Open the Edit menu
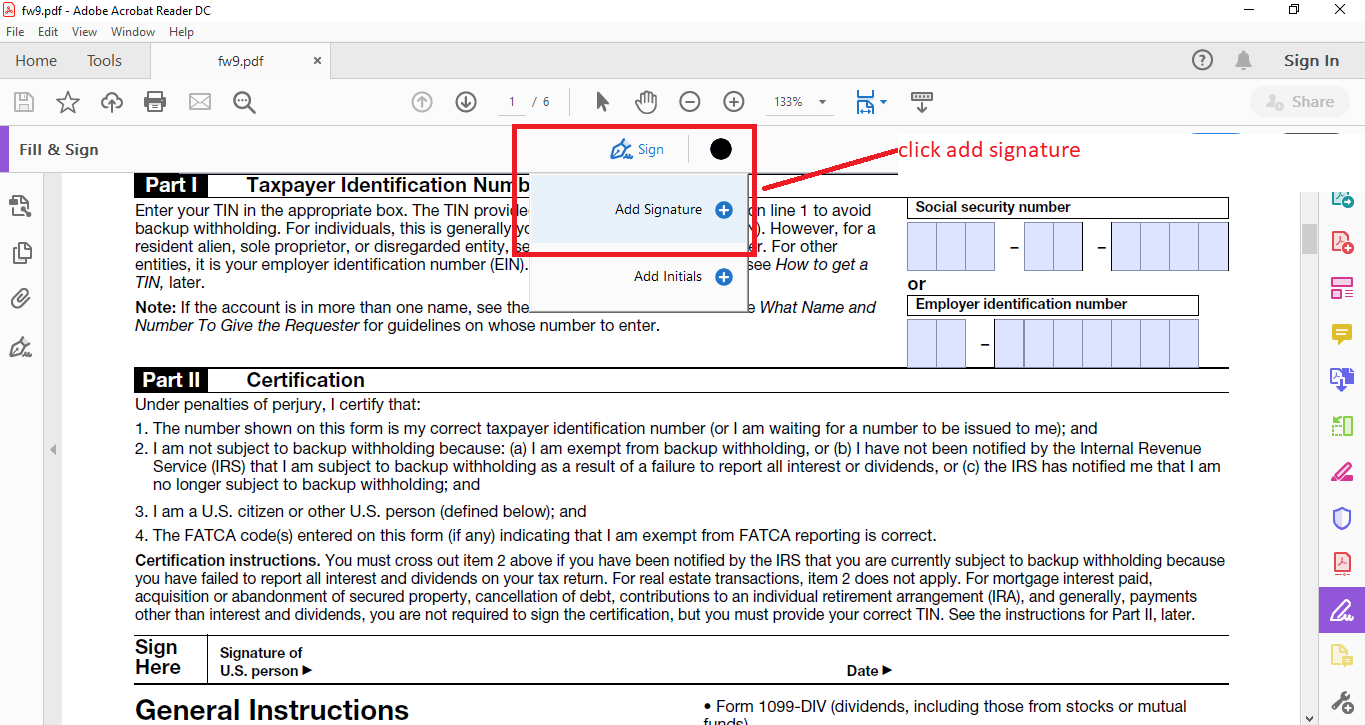 [48, 32]
